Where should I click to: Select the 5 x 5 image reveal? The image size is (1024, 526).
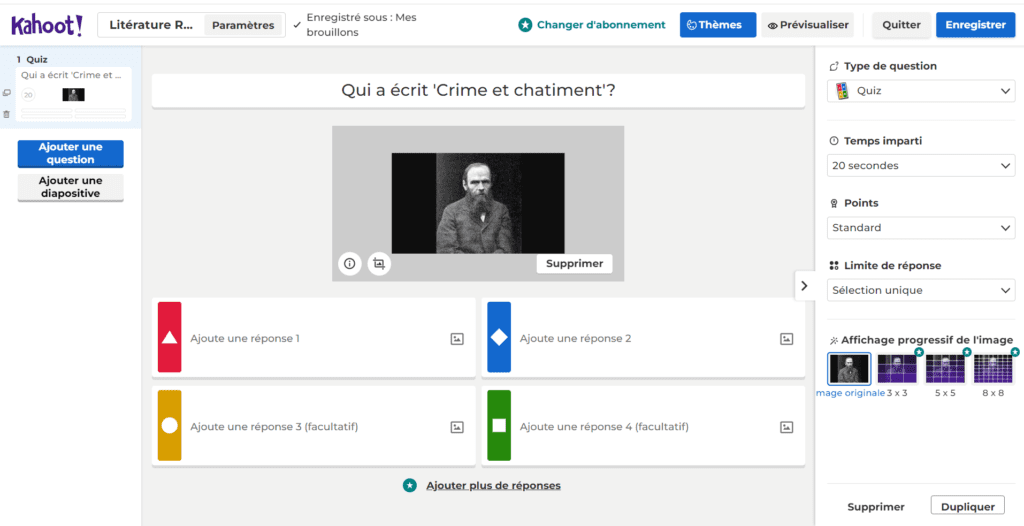[945, 370]
